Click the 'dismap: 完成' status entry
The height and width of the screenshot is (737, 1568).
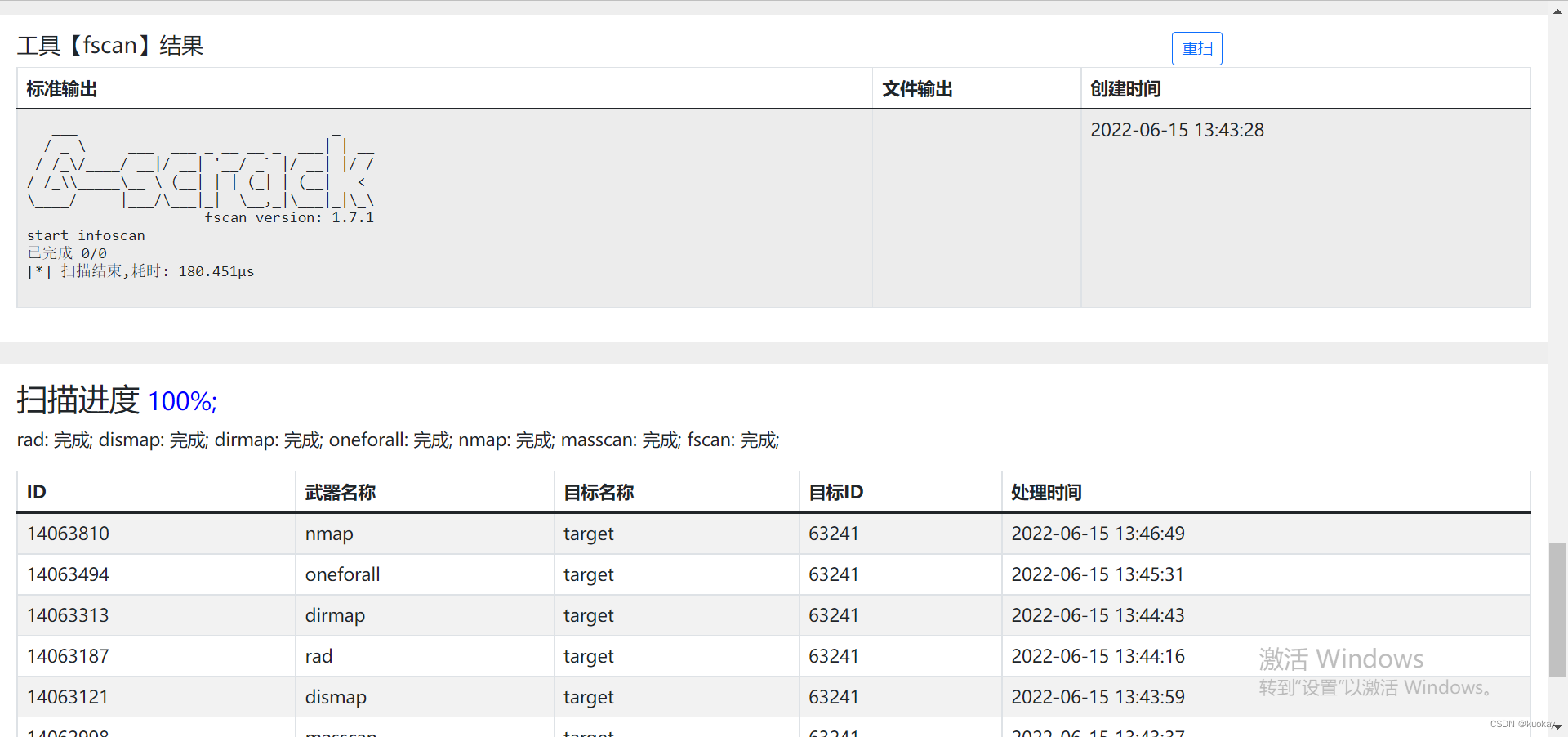click(154, 440)
